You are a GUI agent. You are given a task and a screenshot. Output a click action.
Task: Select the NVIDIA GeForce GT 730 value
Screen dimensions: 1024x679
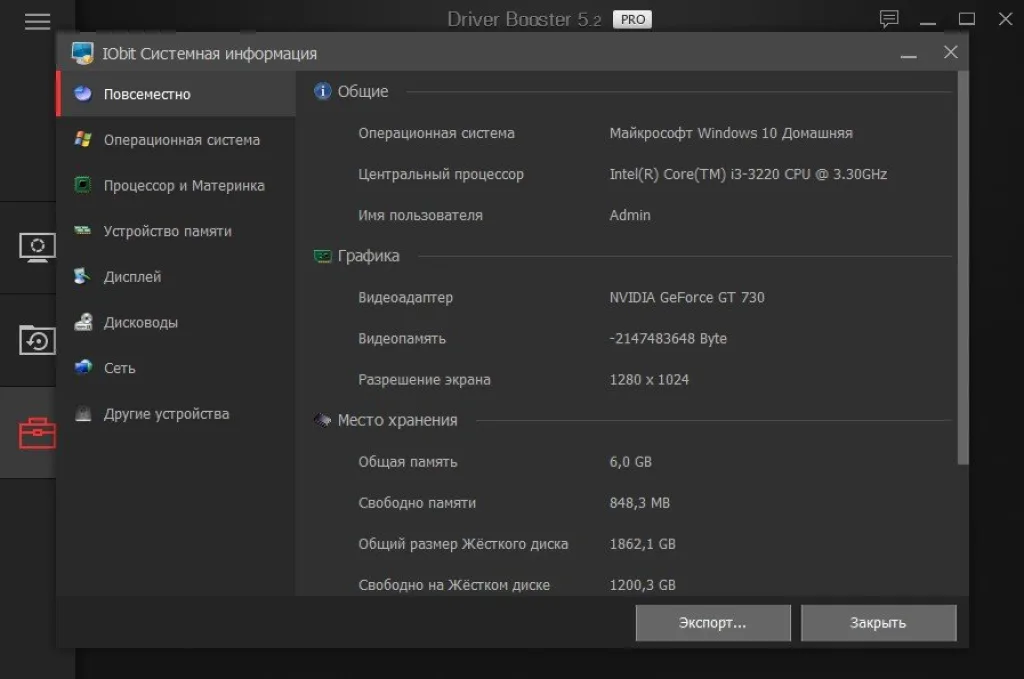pos(686,298)
